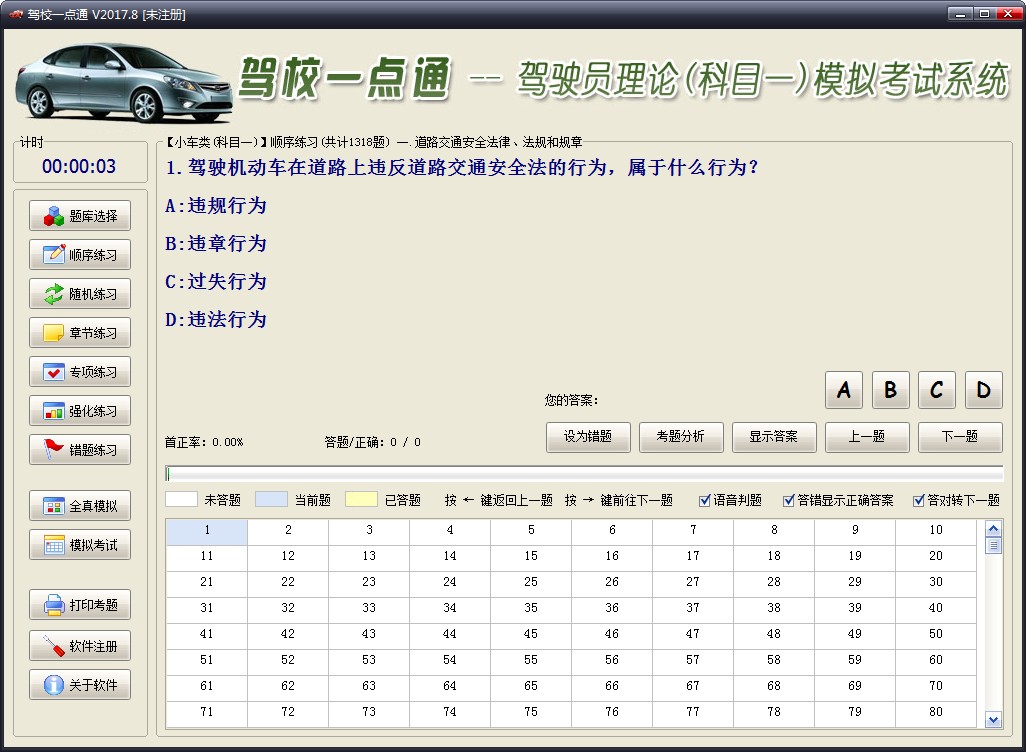
Task: Begin 模拟考试 mock exam
Action: pos(78,545)
